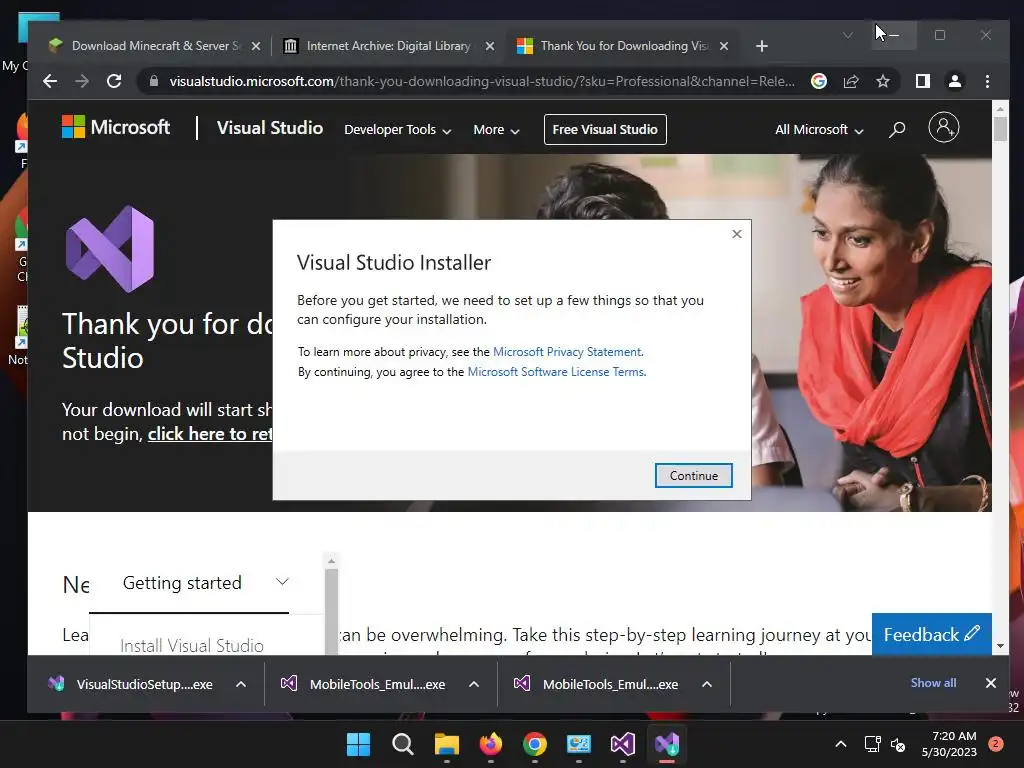Click the address bar URL
Image resolution: width=1024 pixels, height=768 pixels.
pos(482,81)
